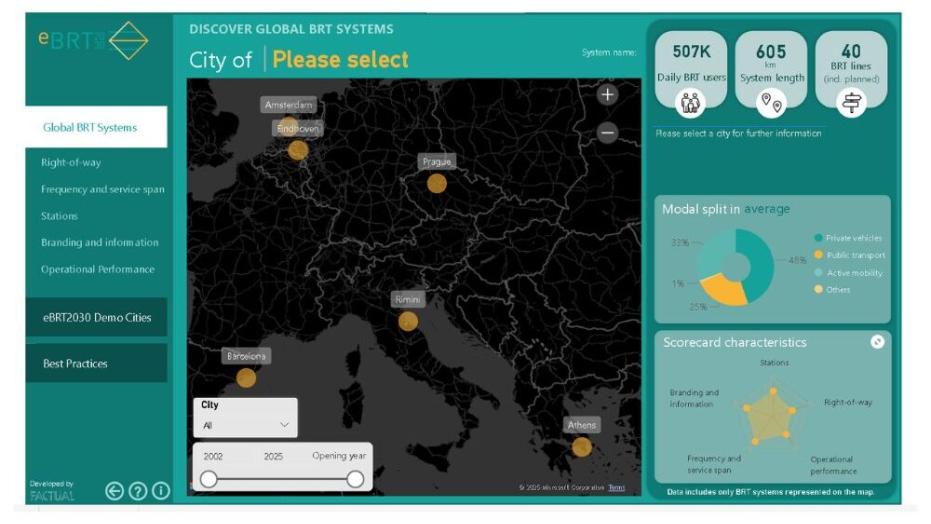931x524 pixels.
Task: Open the Operational Performance page
Action: pyautogui.click(x=97, y=269)
